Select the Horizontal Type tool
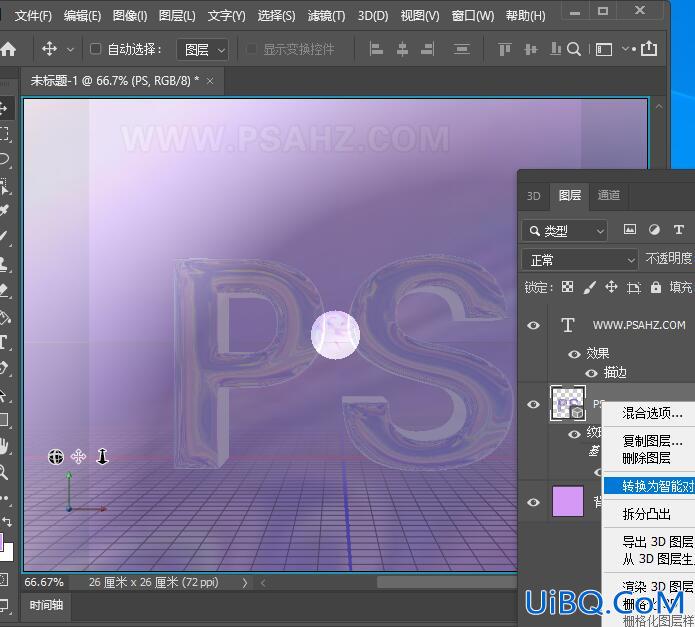Viewport: 695px width, 627px height. tap(4, 343)
